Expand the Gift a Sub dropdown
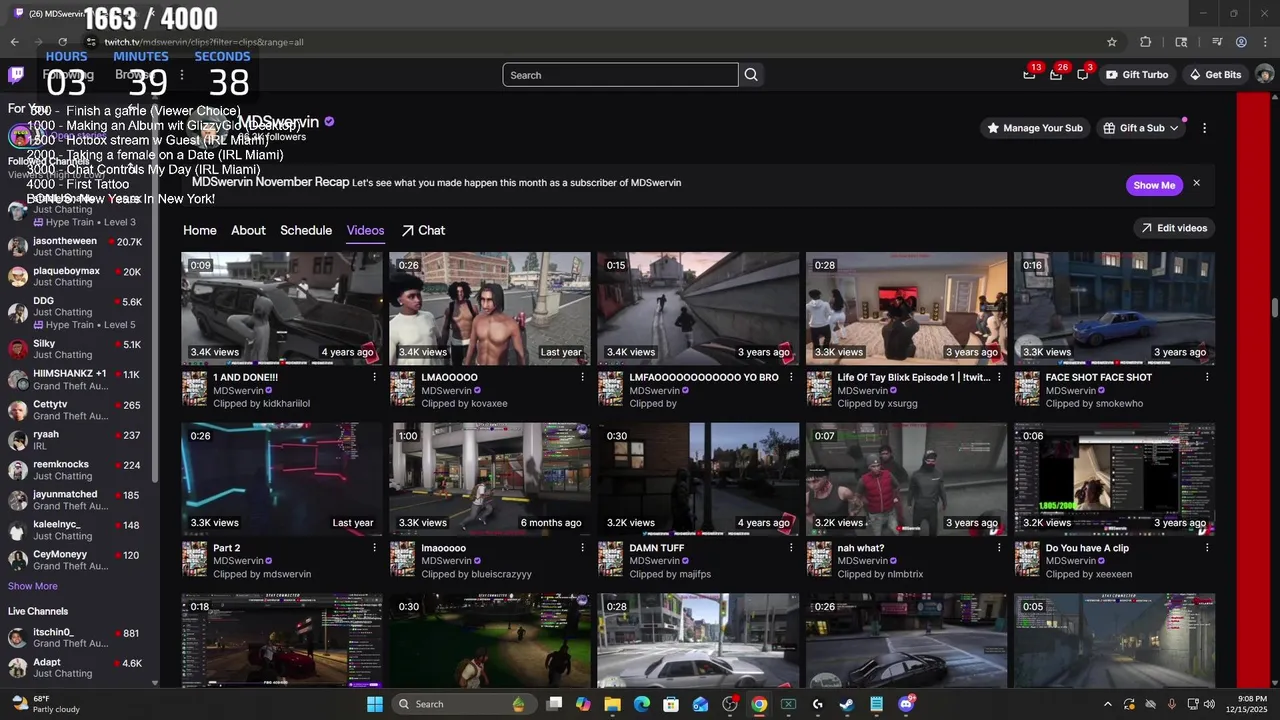The height and width of the screenshot is (720, 1280). (1141, 128)
